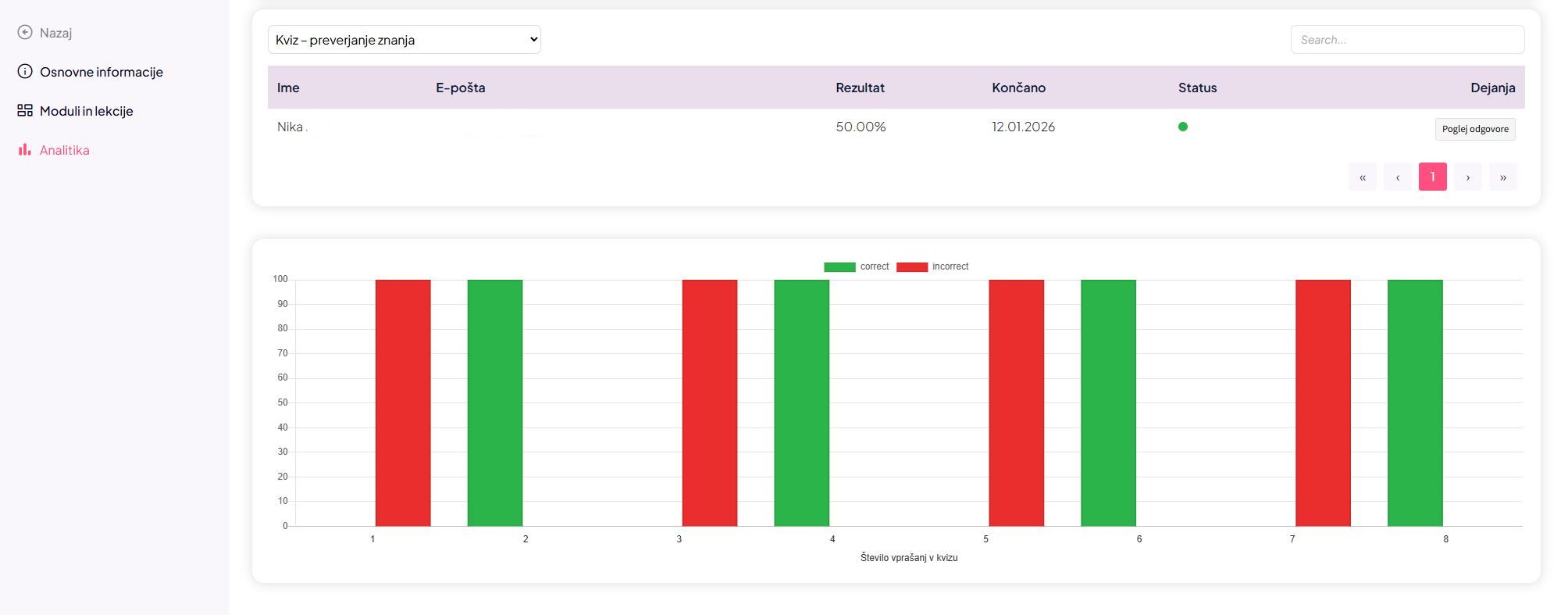Open Osnovne informacije in sidebar
1568x615 pixels.
point(101,72)
